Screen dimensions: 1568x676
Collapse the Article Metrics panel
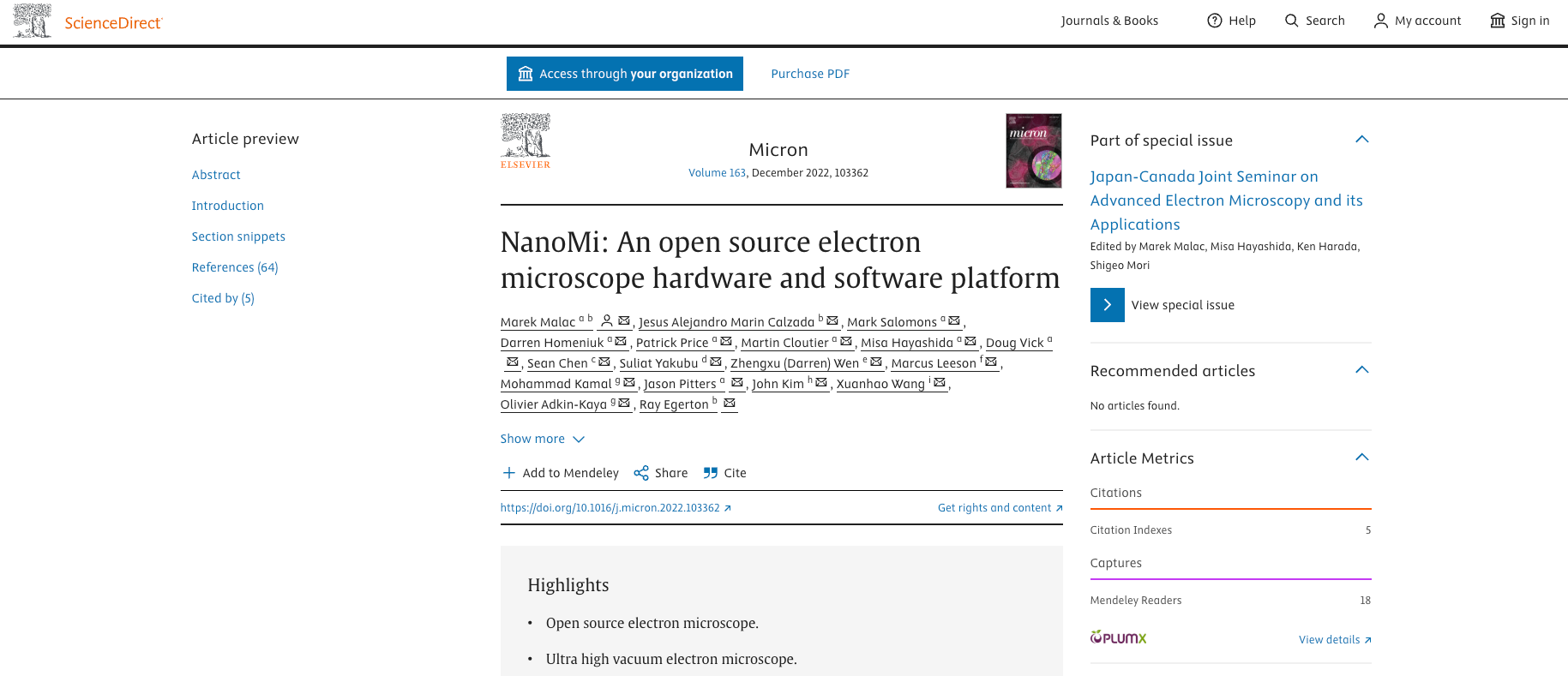pyautogui.click(x=1361, y=458)
